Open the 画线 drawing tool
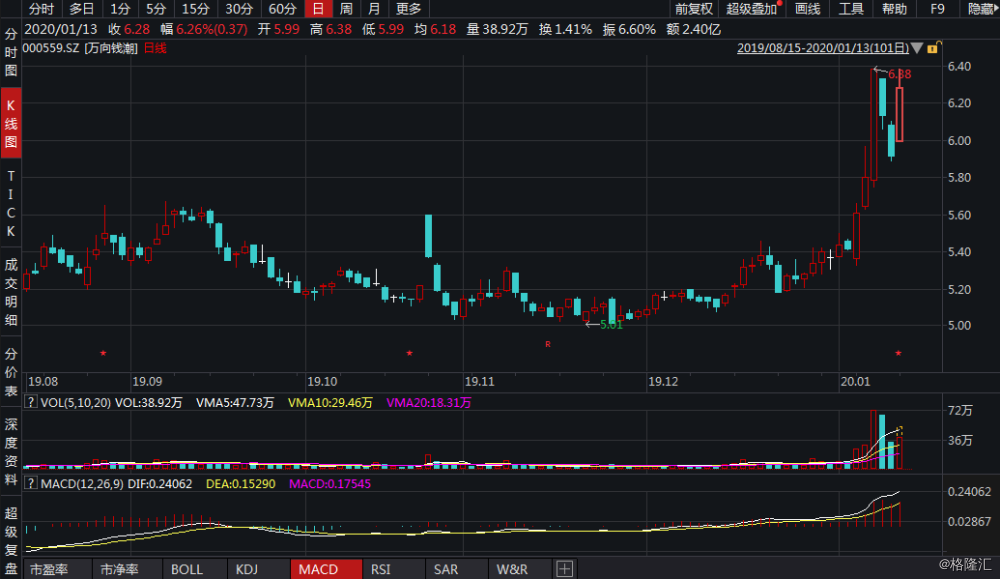This screenshot has height=579, width=1000. coord(807,9)
